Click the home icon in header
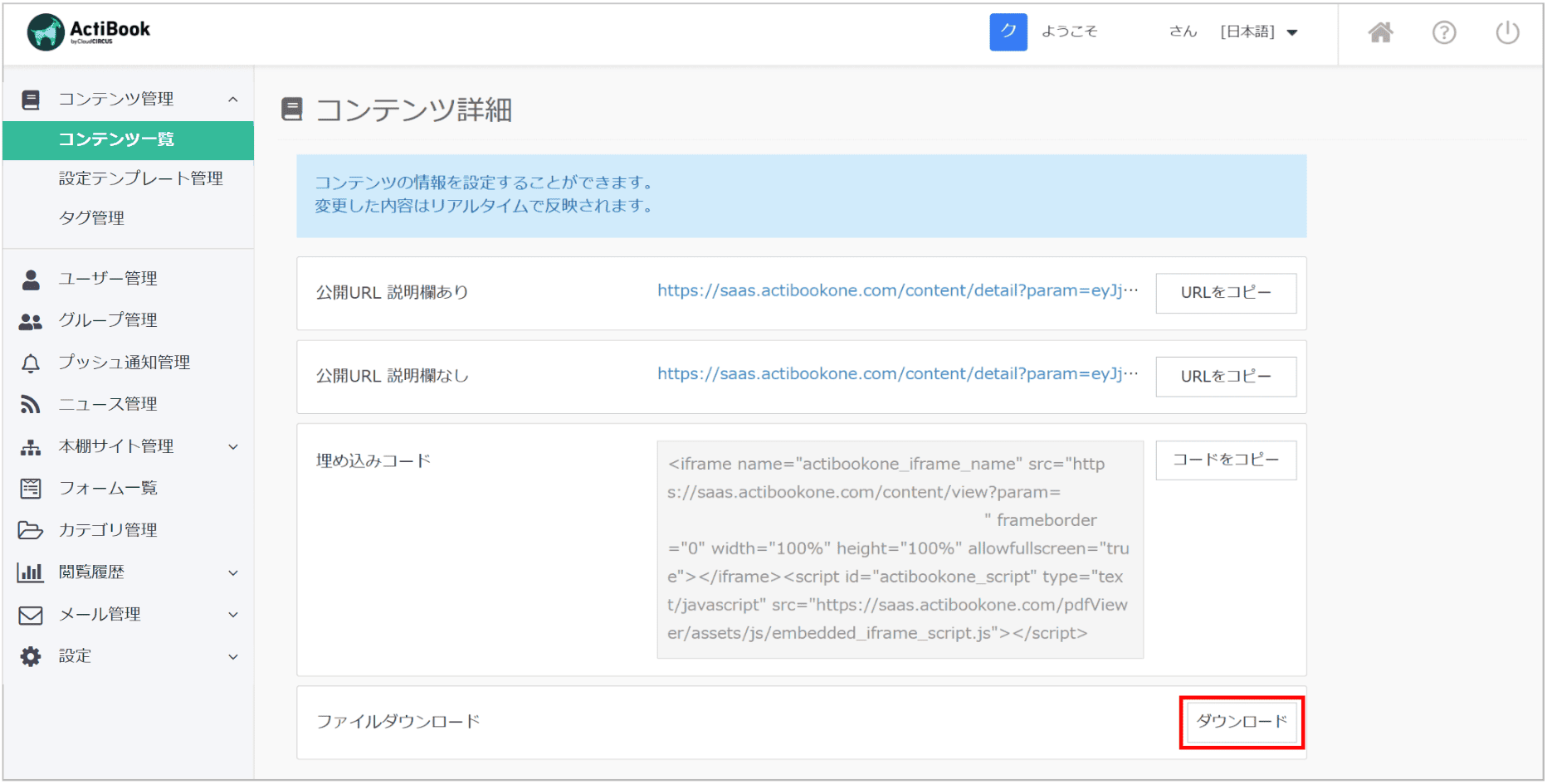This screenshot has height=784, width=1547. point(1380,32)
